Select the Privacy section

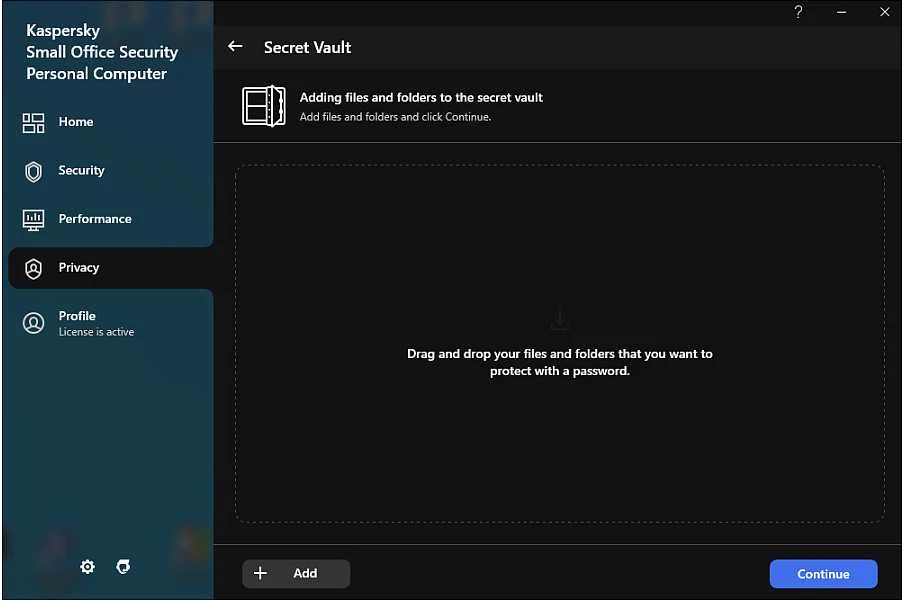click(110, 268)
